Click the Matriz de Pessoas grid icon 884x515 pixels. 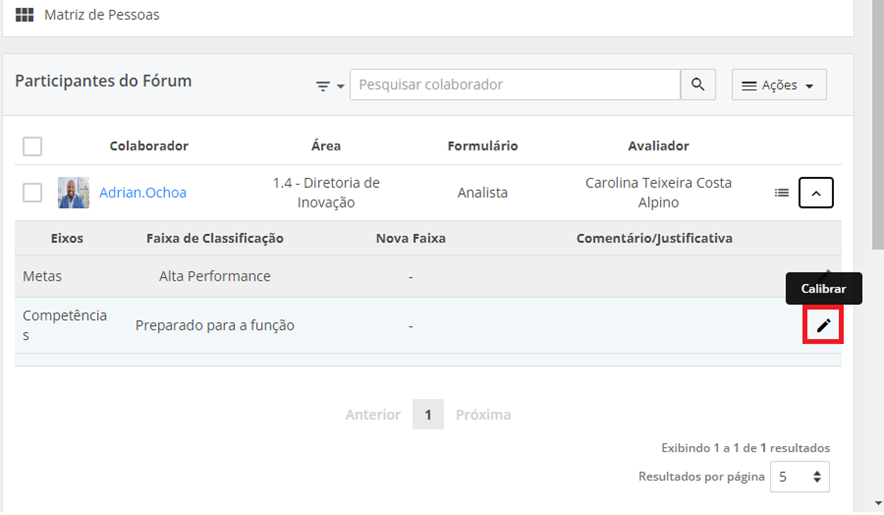point(25,15)
